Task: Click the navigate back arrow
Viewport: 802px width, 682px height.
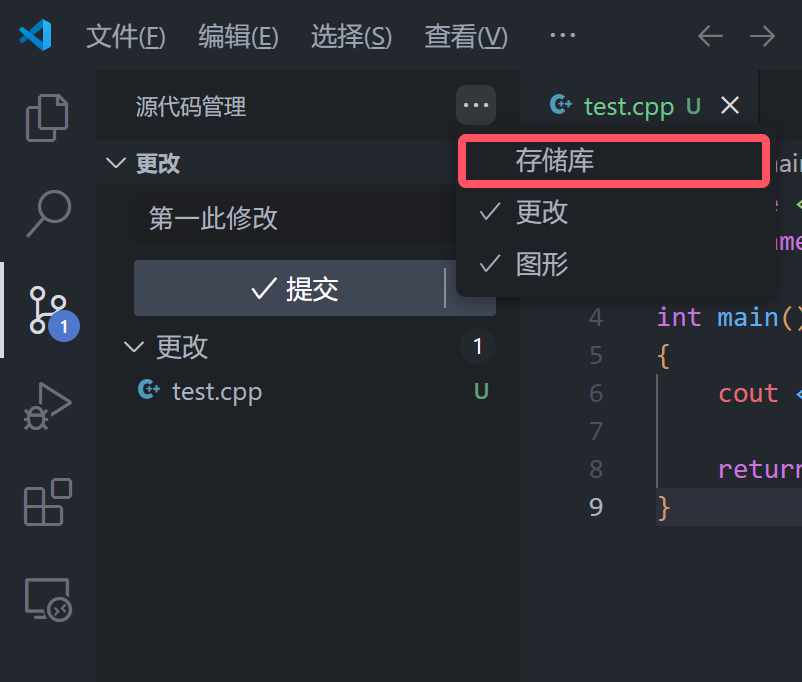Action: point(710,37)
